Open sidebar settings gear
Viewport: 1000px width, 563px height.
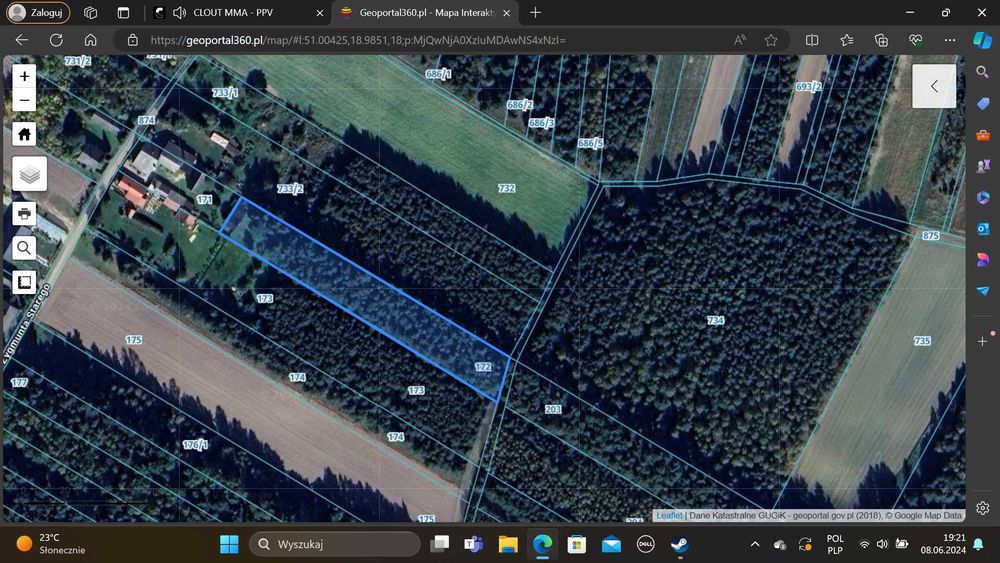983,508
